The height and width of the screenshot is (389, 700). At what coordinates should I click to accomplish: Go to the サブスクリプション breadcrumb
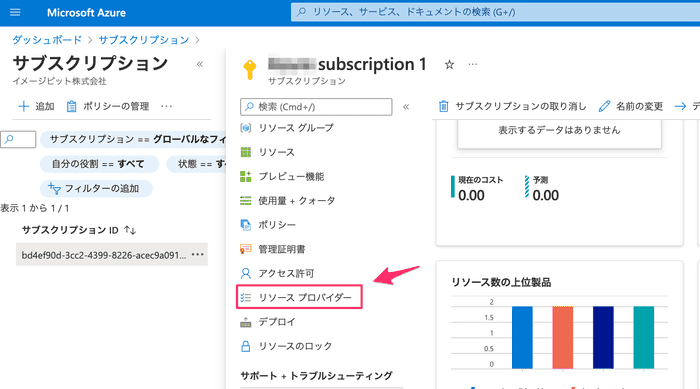pos(144,40)
